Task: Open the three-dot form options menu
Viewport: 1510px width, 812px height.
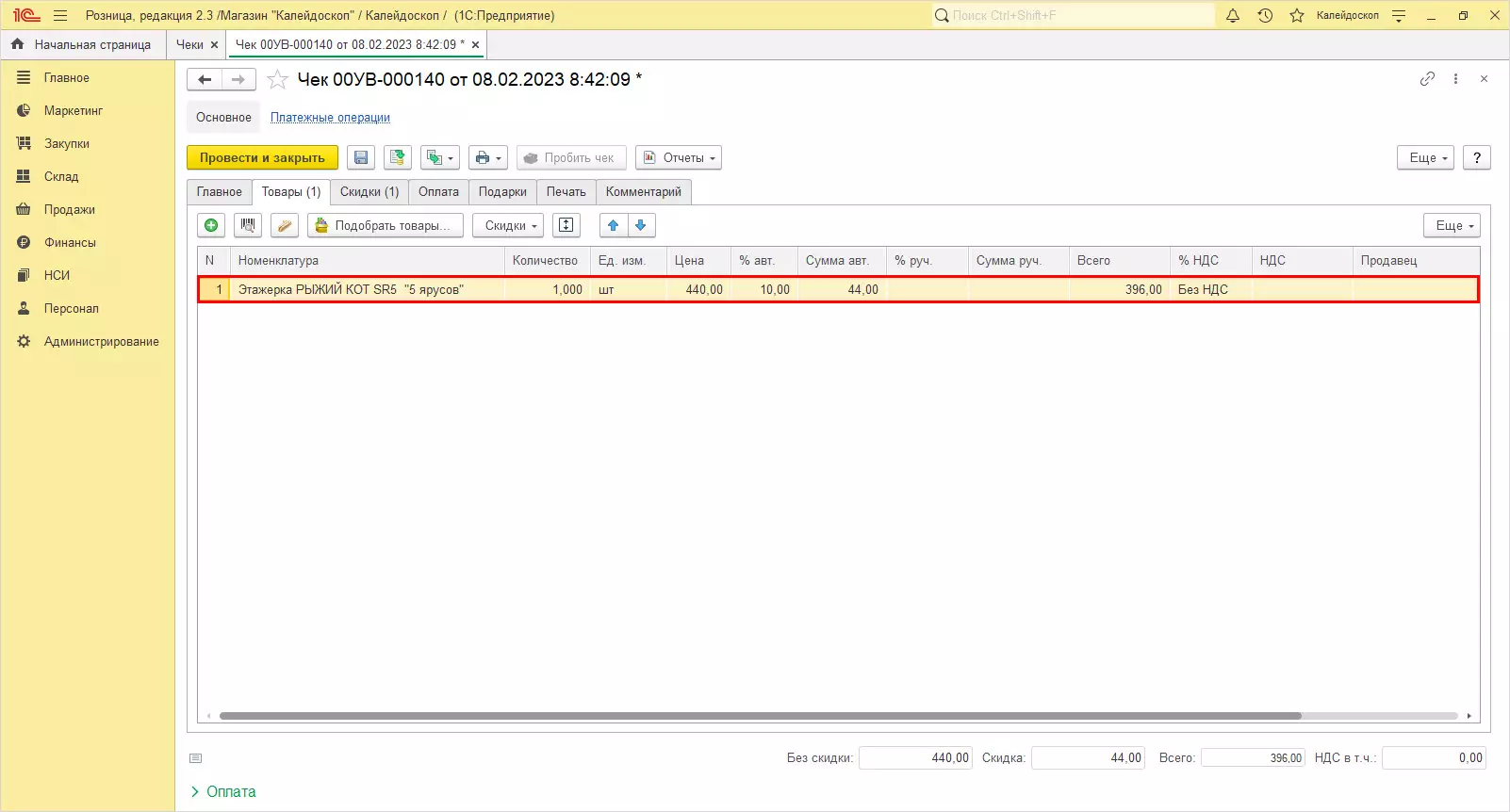Action: 1455,79
